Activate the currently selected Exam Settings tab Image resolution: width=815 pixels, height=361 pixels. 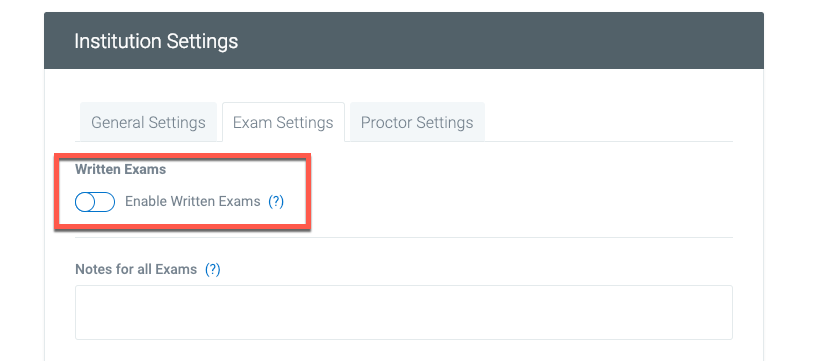click(283, 123)
